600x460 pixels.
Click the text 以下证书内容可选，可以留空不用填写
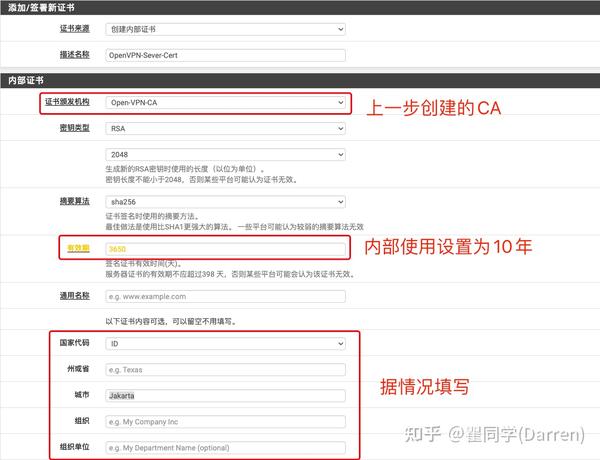pos(171,321)
